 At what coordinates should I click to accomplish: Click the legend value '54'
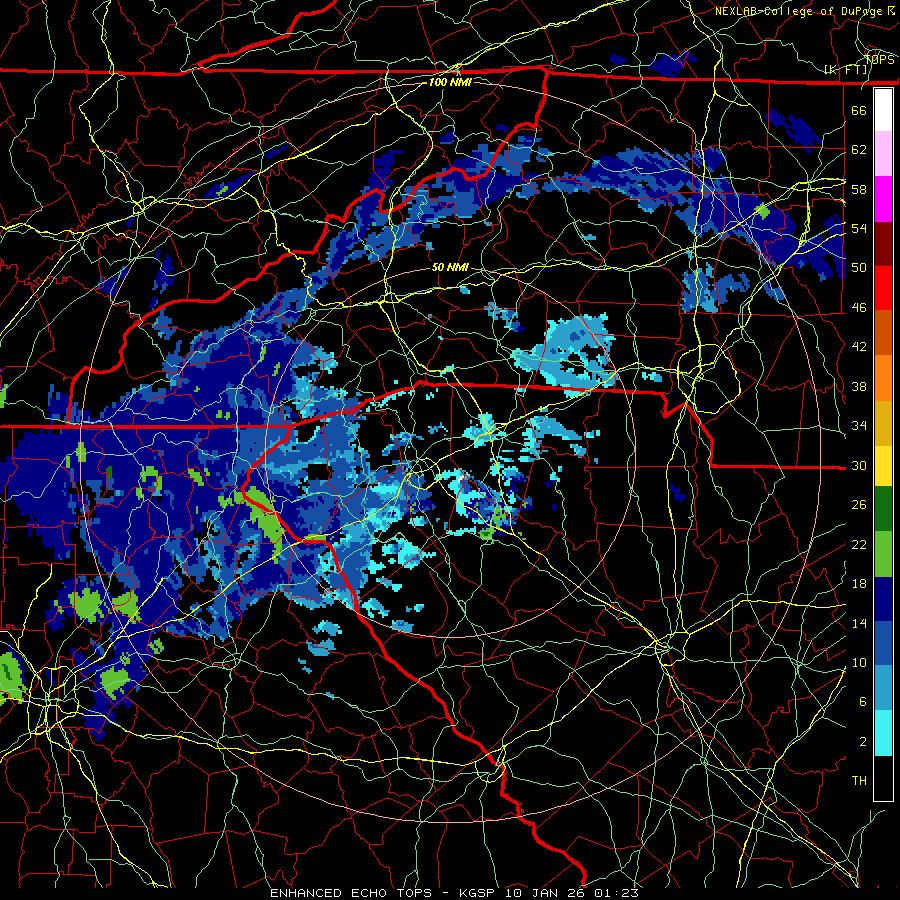[859, 228]
